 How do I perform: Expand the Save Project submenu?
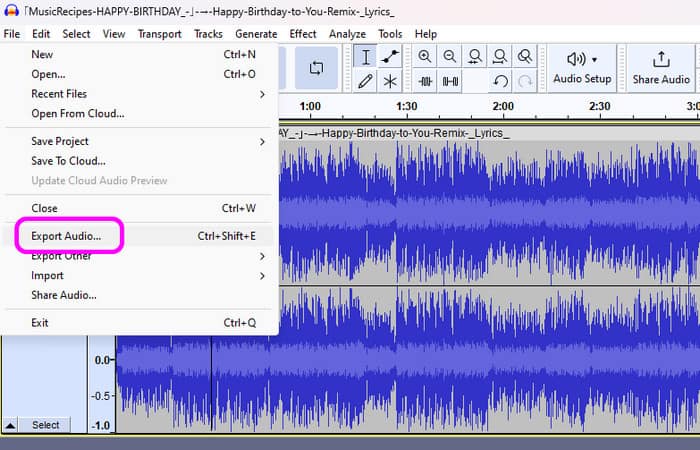click(138, 141)
